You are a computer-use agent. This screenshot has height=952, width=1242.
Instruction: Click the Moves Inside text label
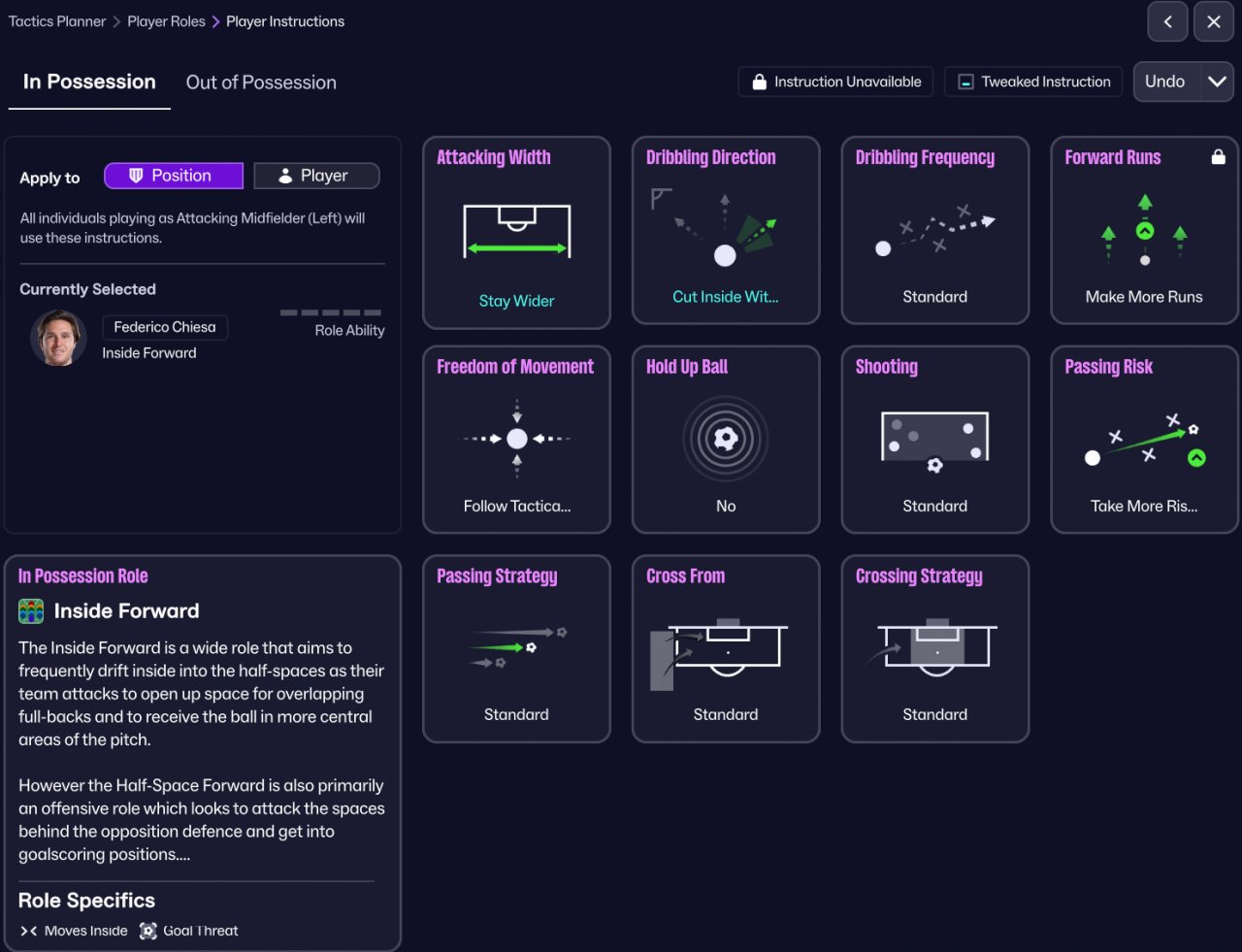86,931
